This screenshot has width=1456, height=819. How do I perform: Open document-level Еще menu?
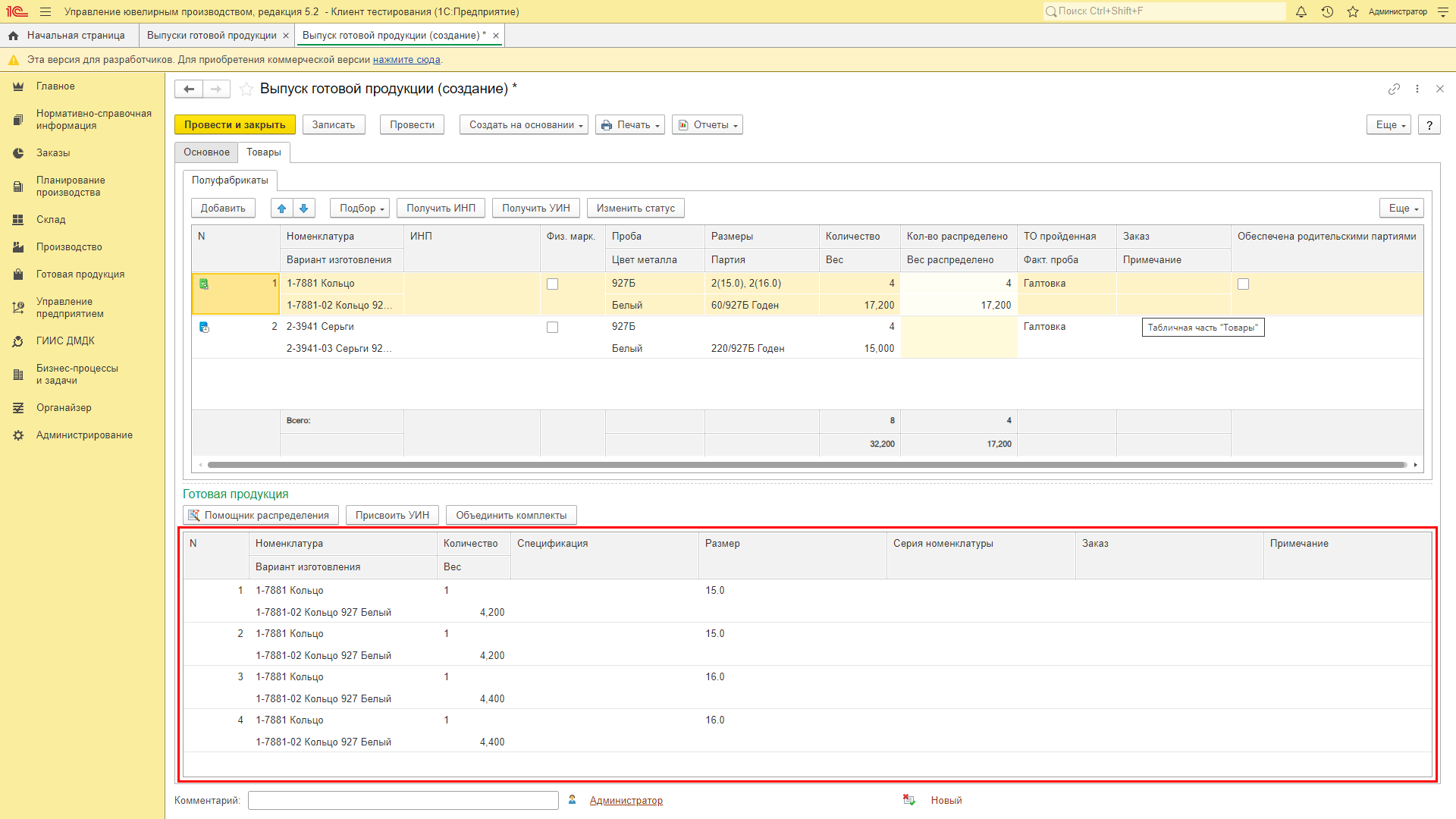pos(1389,125)
